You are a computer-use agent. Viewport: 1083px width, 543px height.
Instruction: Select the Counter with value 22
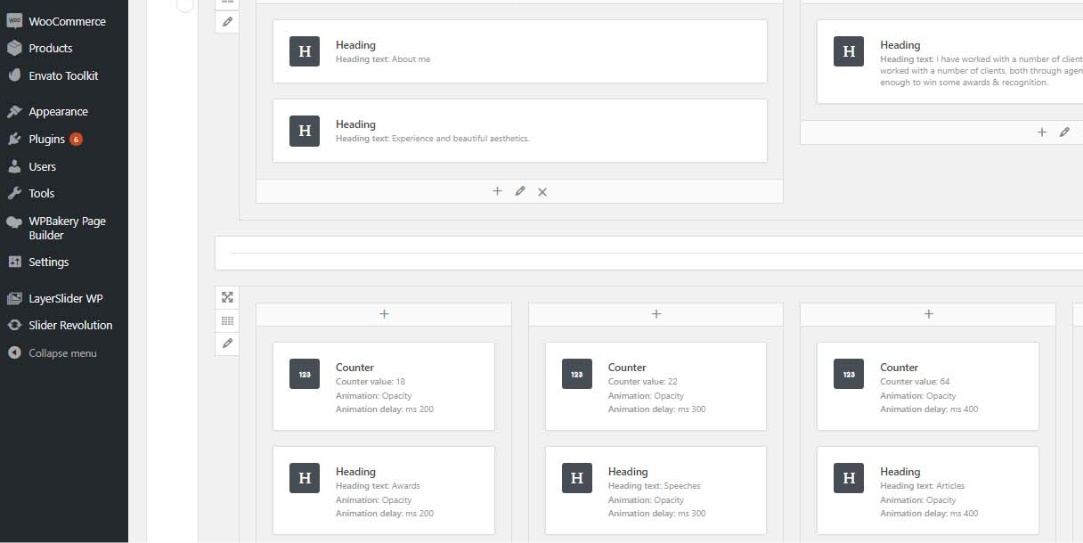[656, 387]
